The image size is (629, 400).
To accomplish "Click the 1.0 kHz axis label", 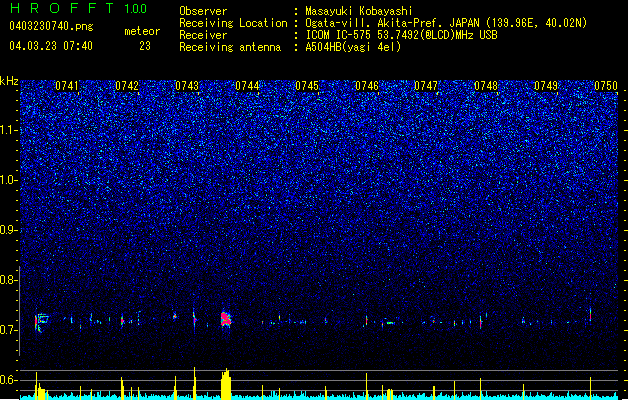I will (x=8, y=180).
